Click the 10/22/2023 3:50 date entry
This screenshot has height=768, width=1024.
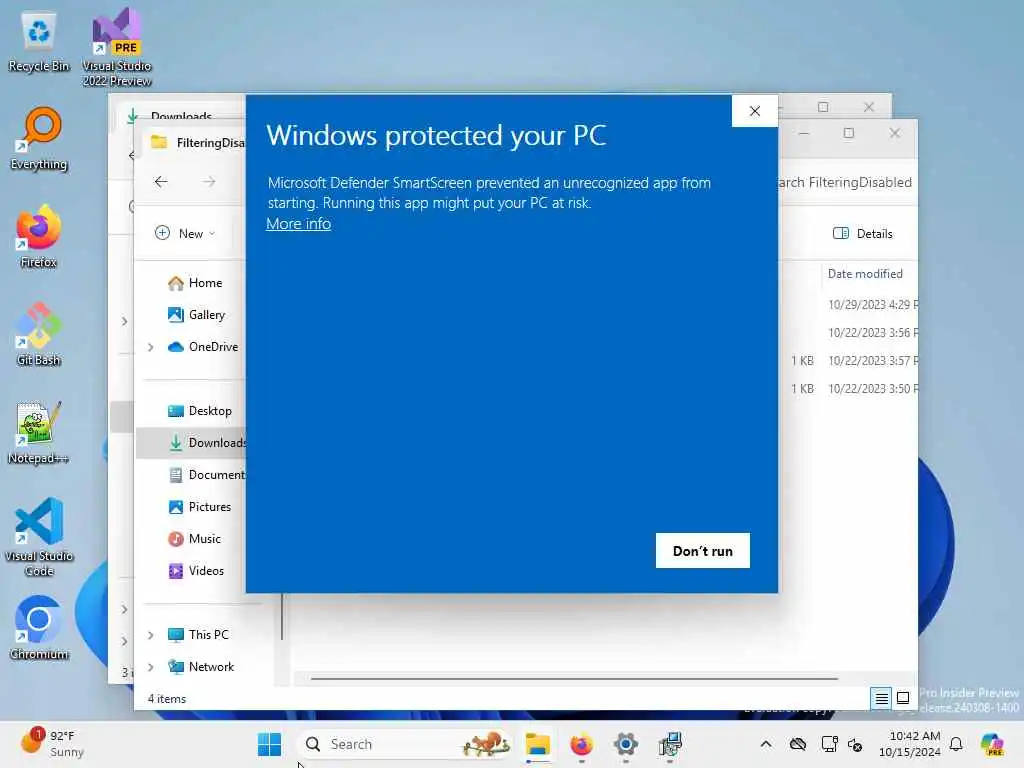tap(872, 389)
